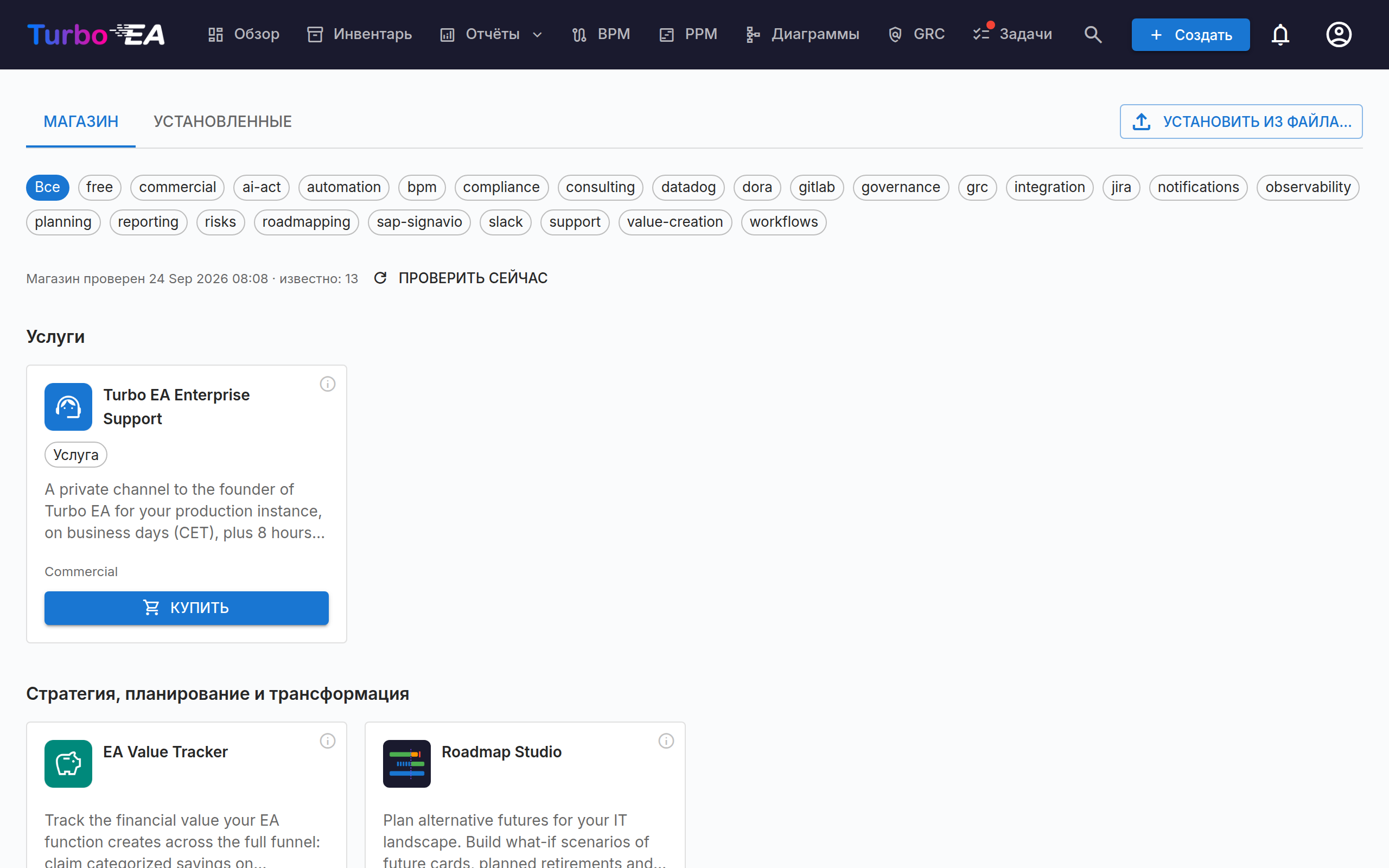Open Инвентарь from the top navigation
The height and width of the screenshot is (868, 1389).
[x=359, y=34]
